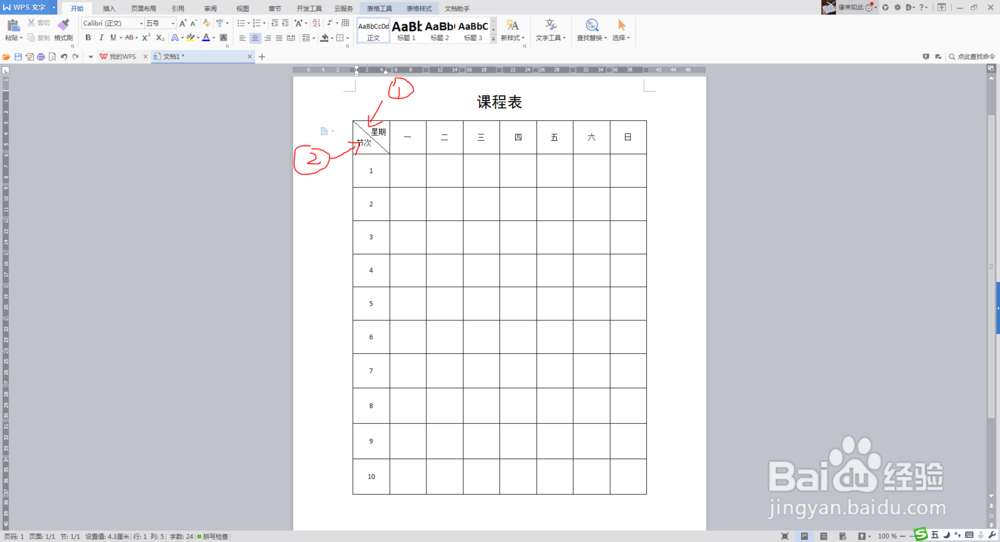Apply superscript X² formatting

(146, 38)
